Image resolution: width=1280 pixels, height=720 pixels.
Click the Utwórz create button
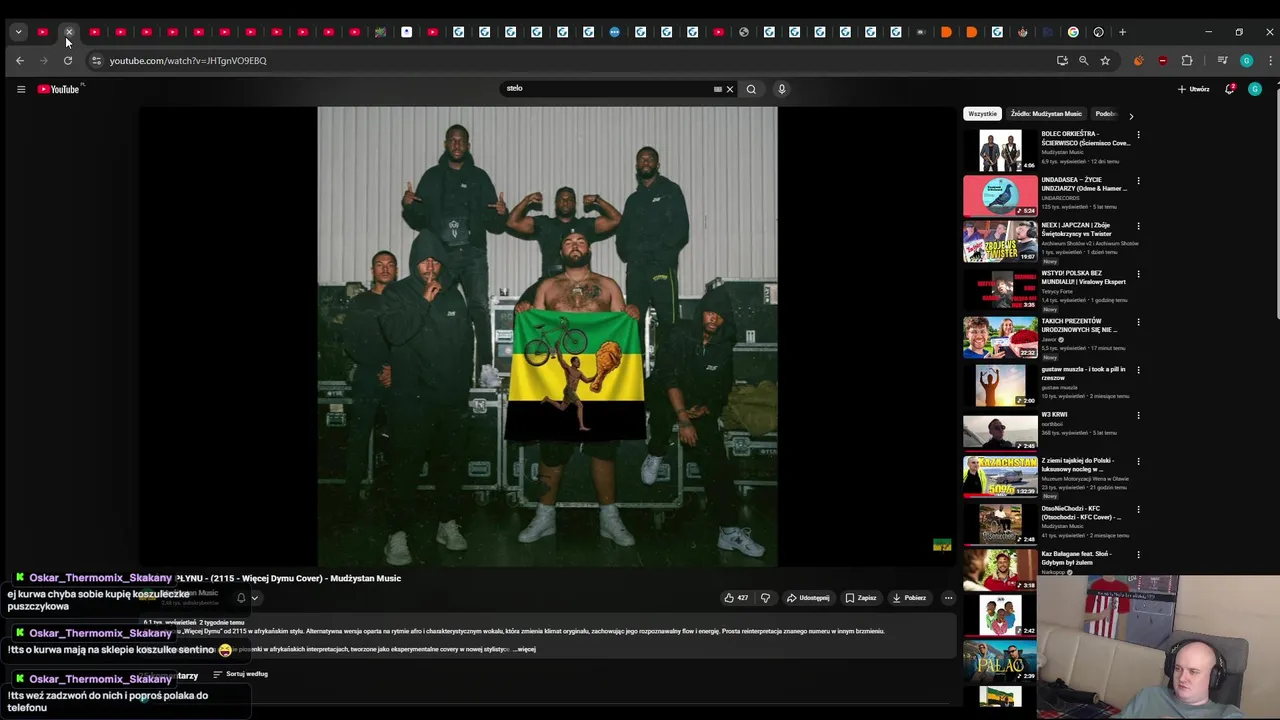pyautogui.click(x=1193, y=89)
